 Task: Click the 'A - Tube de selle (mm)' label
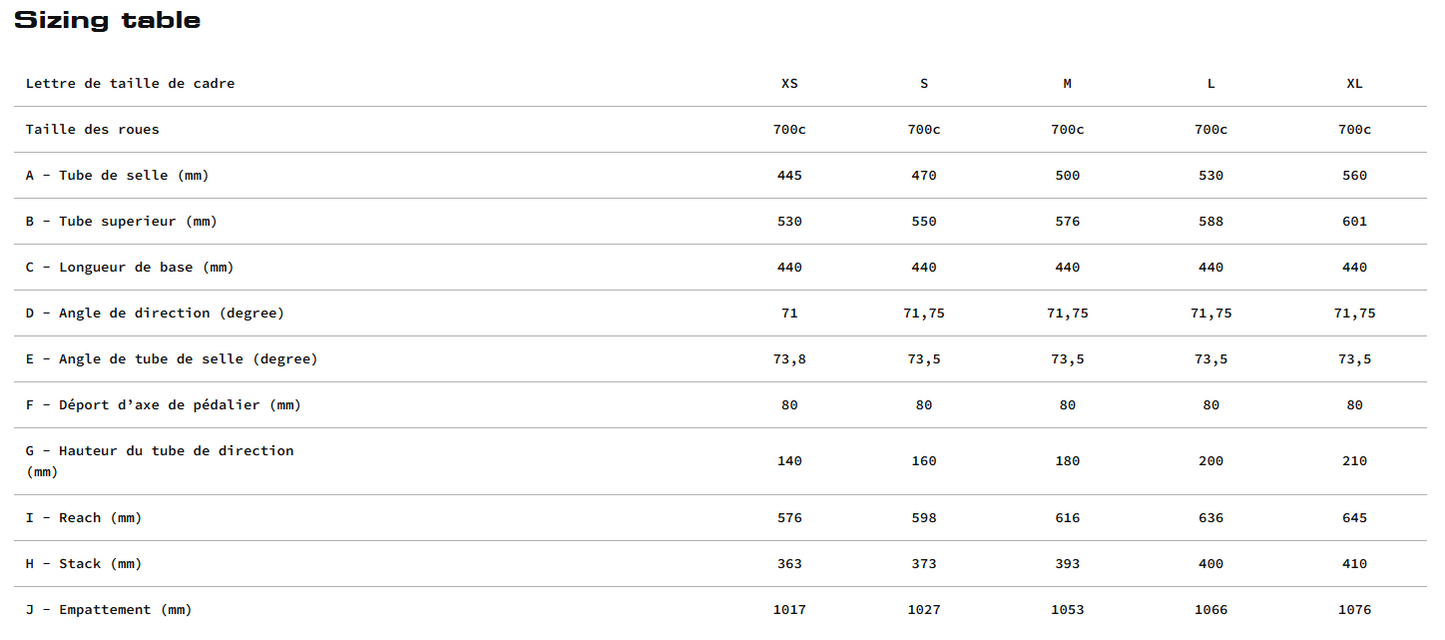(x=117, y=176)
